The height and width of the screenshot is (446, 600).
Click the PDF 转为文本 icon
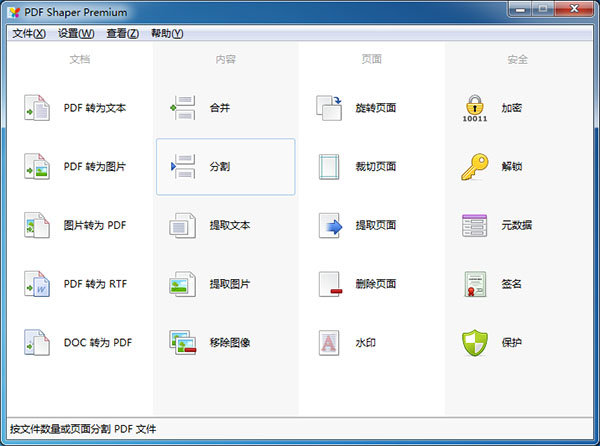(x=37, y=108)
